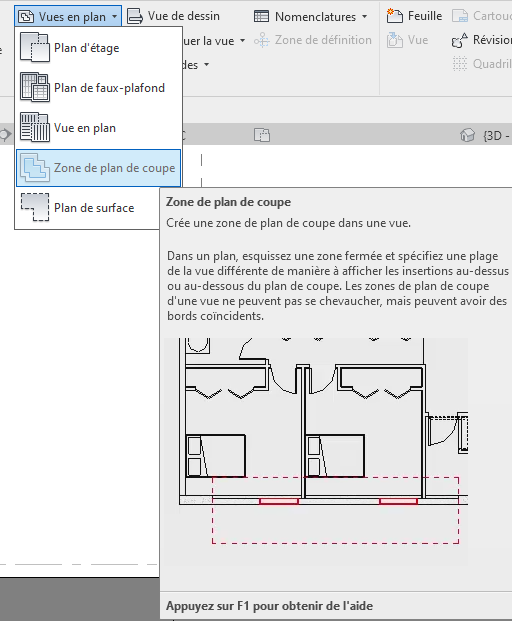This screenshot has height=621, width=512.
Task: Click the Vue de dessin button label
Action: click(x=184, y=16)
